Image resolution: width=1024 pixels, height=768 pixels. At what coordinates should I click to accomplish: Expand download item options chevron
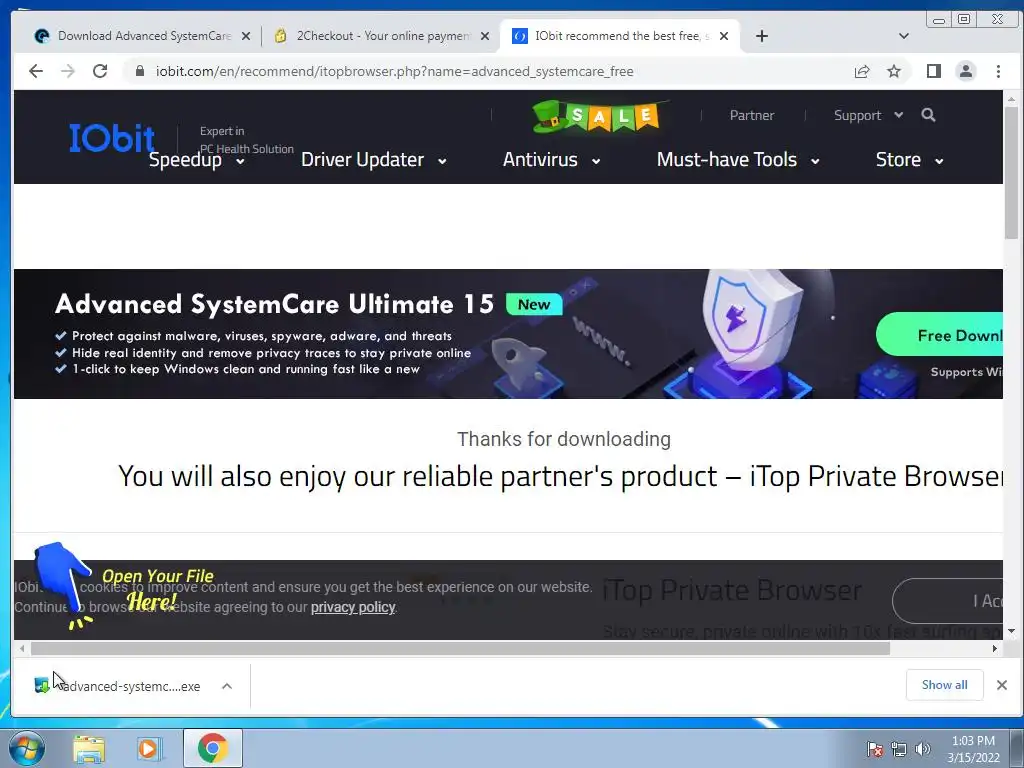[227, 686]
